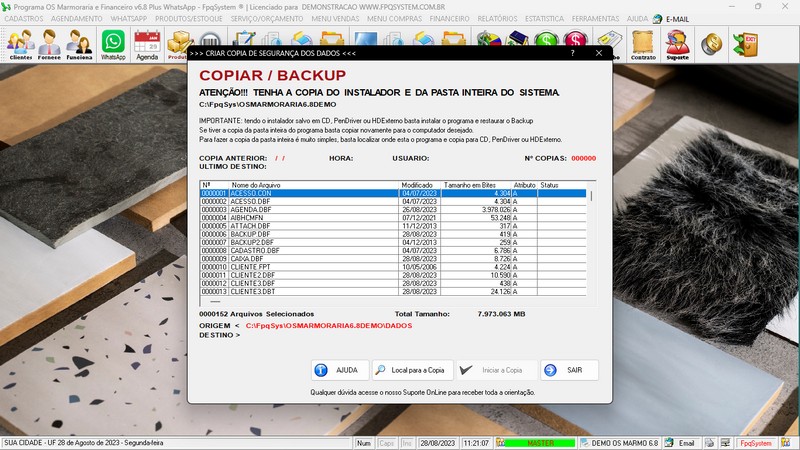Image resolution: width=800 pixels, height=450 pixels.
Task: Click the Local para a Copia button
Action: click(x=413, y=370)
